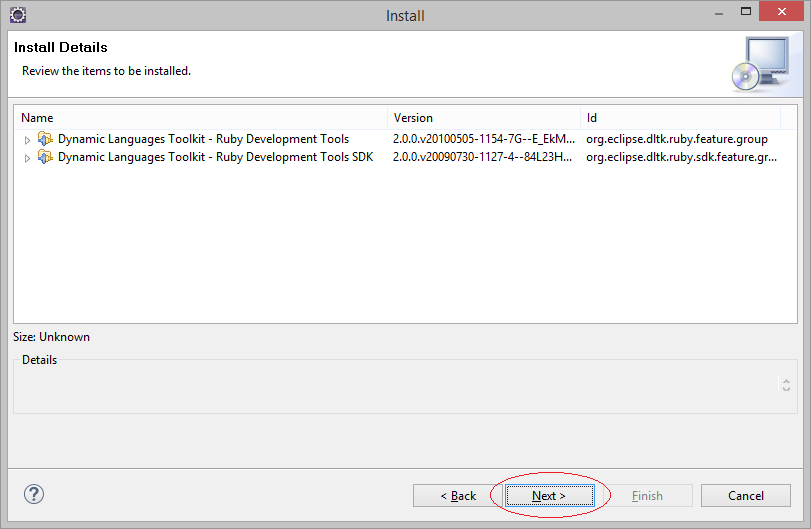Click the Eclipse icon in title bar
The image size is (811, 529).
click(18, 14)
